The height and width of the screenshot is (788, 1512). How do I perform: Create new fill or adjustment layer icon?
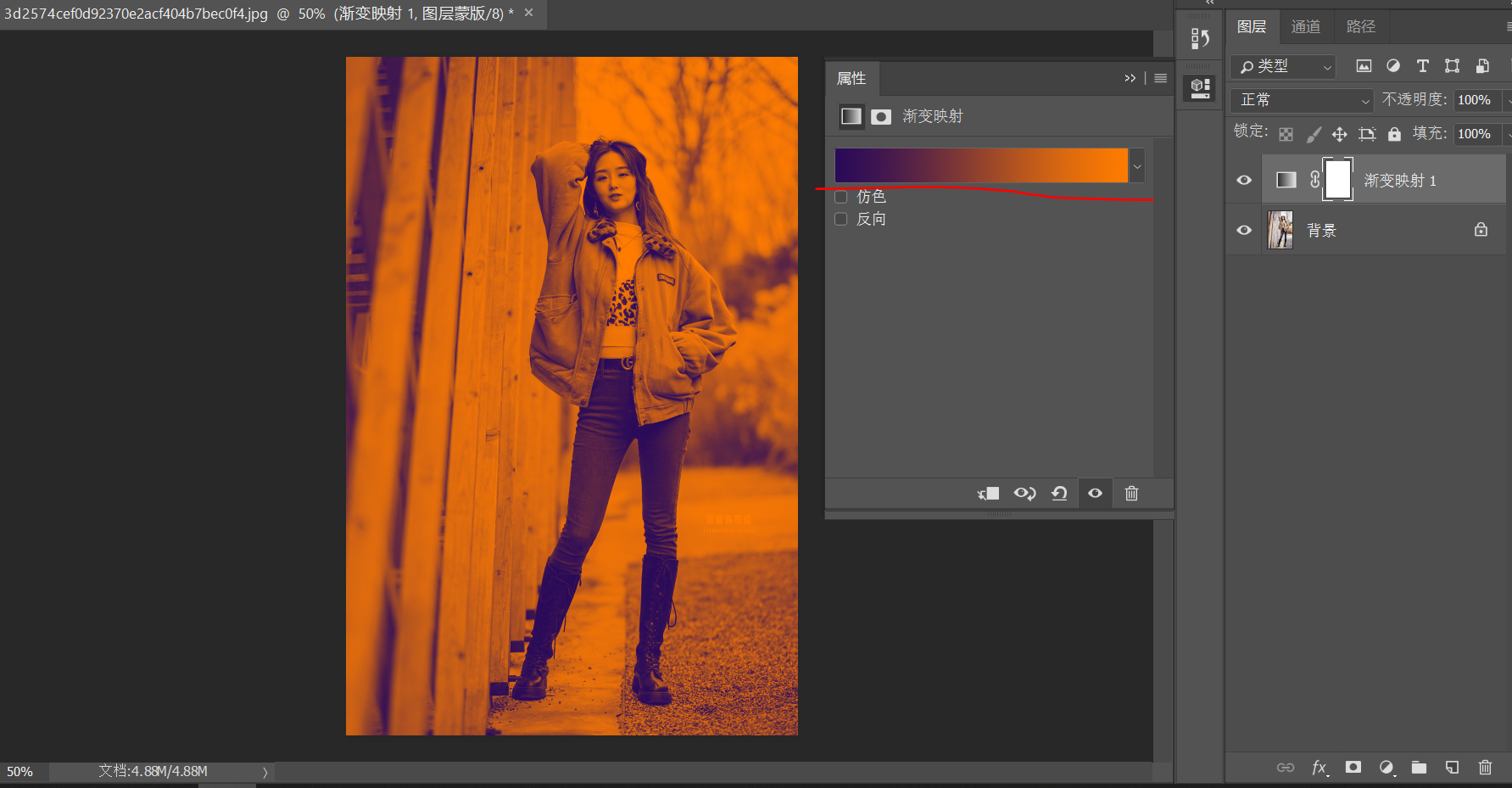[1386, 768]
